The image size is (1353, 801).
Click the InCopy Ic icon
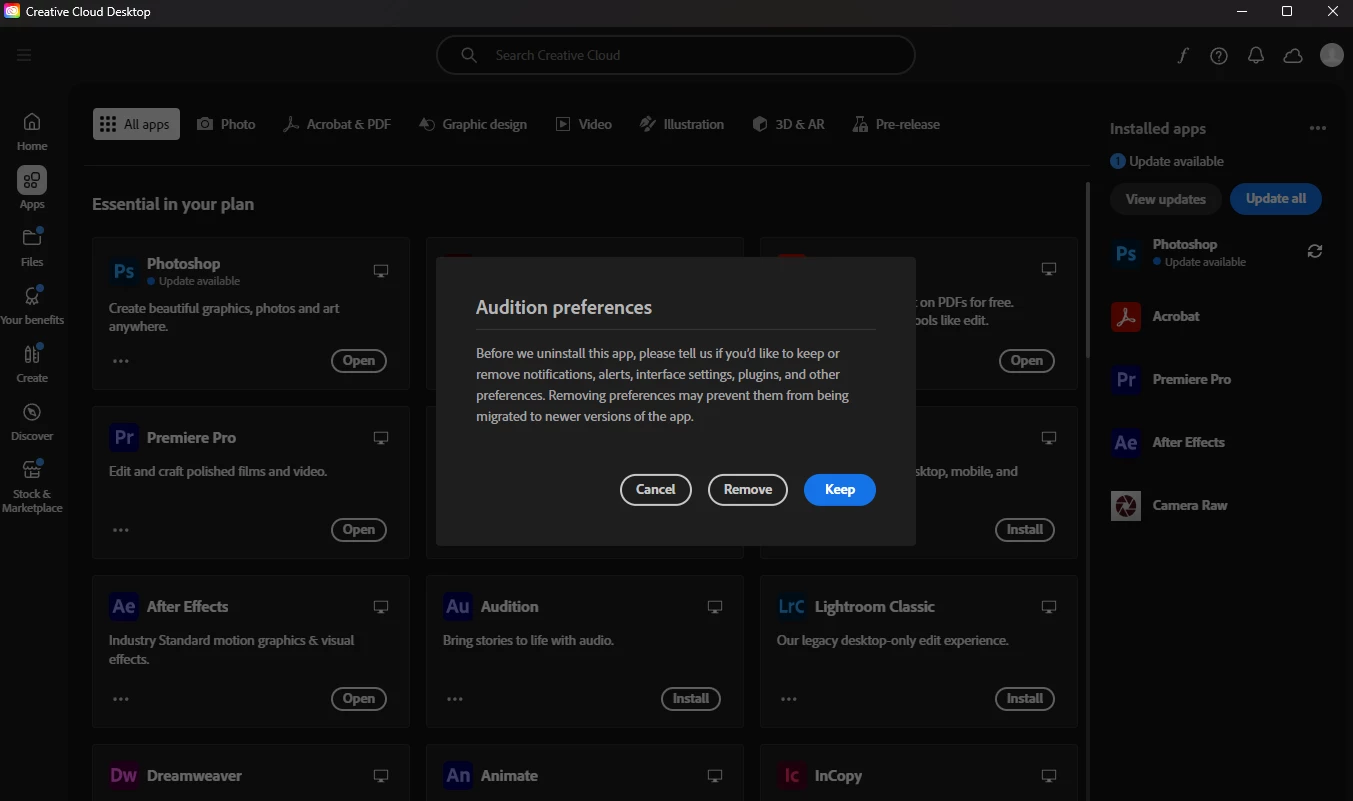coord(792,776)
